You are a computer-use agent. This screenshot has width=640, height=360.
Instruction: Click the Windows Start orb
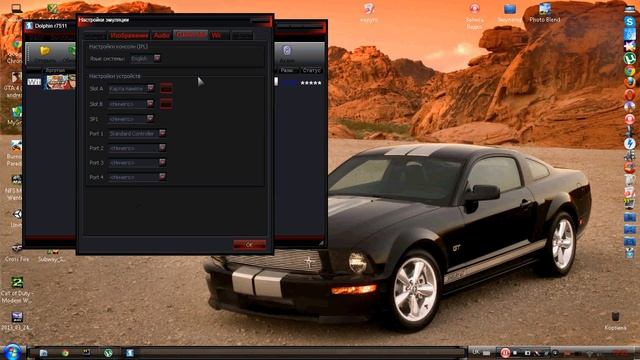click(12, 352)
